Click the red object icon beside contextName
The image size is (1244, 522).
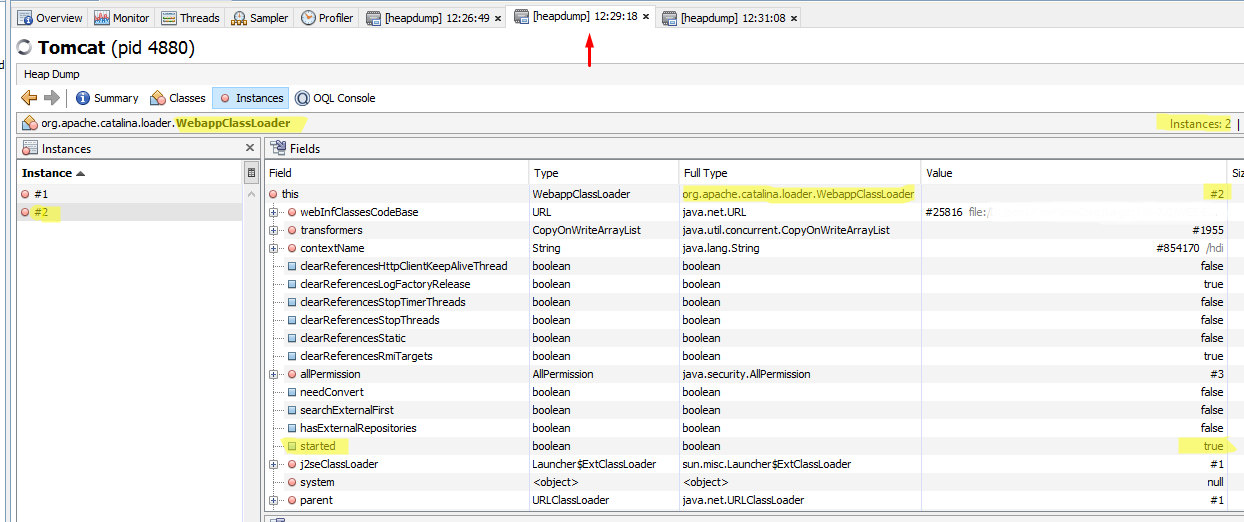(x=292, y=248)
